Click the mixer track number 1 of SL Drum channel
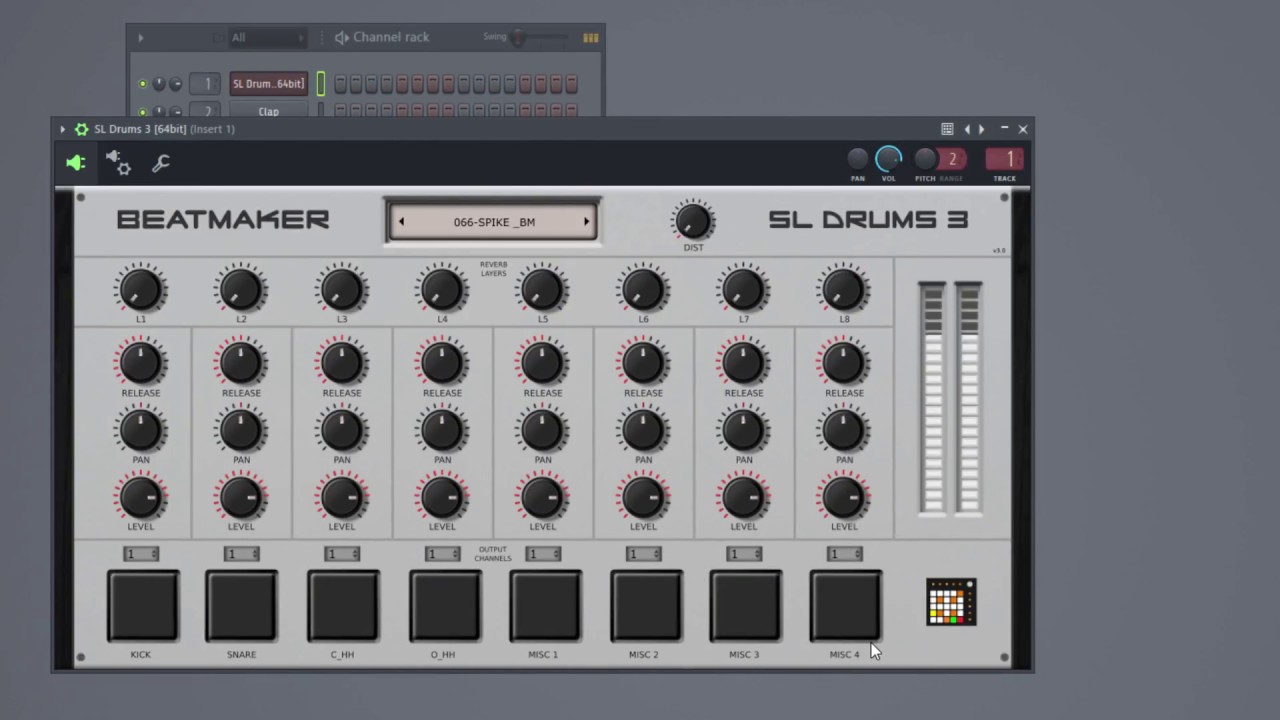Viewport: 1280px width, 720px height. coord(206,84)
